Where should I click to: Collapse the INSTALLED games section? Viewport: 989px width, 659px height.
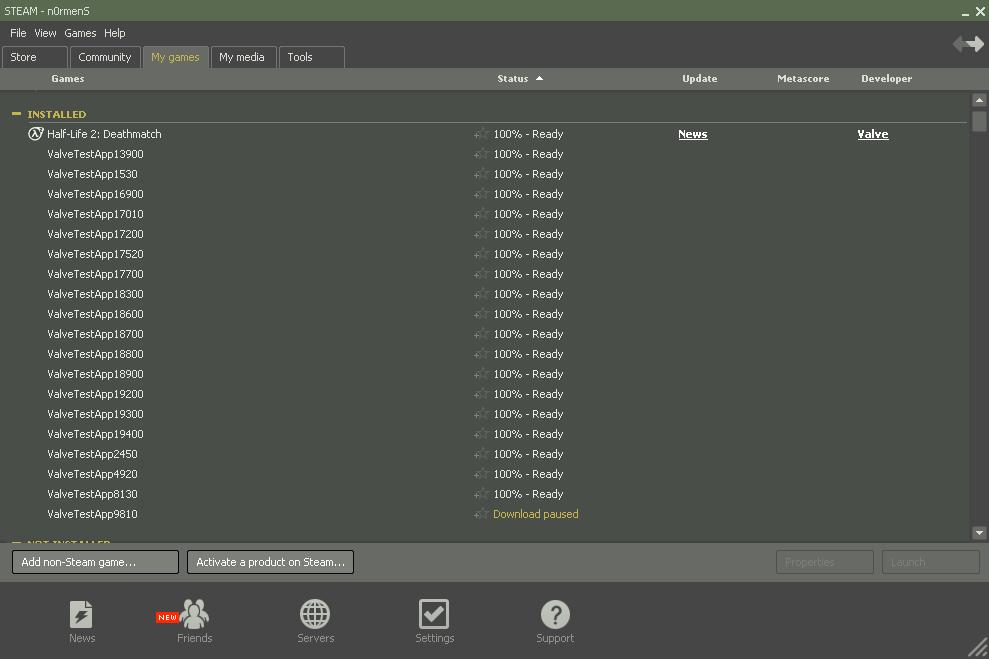click(16, 114)
